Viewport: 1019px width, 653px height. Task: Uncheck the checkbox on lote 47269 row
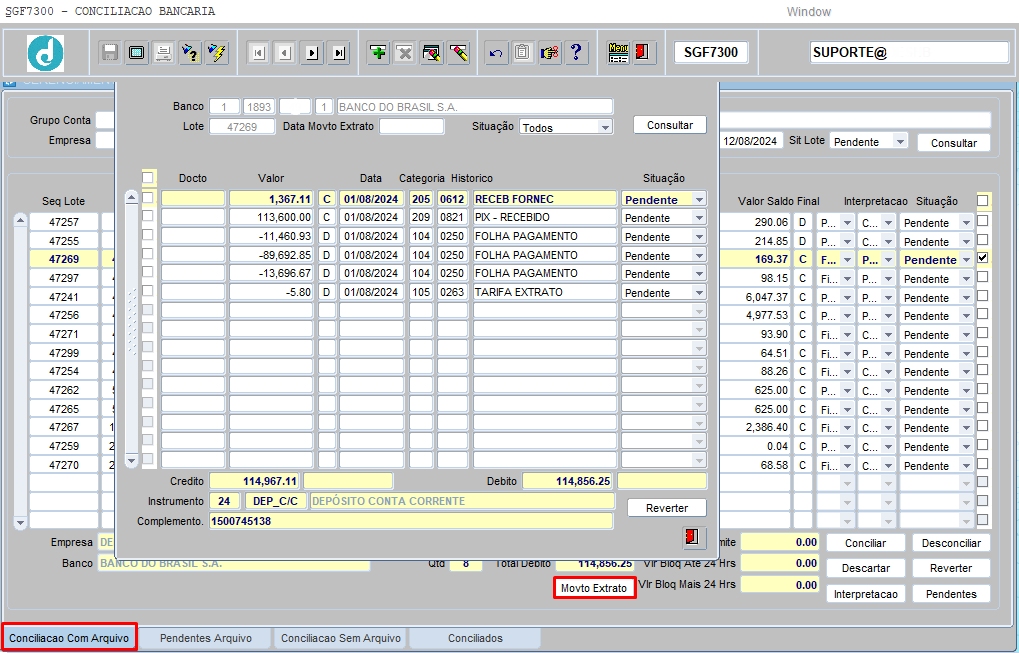pyautogui.click(x=983, y=258)
